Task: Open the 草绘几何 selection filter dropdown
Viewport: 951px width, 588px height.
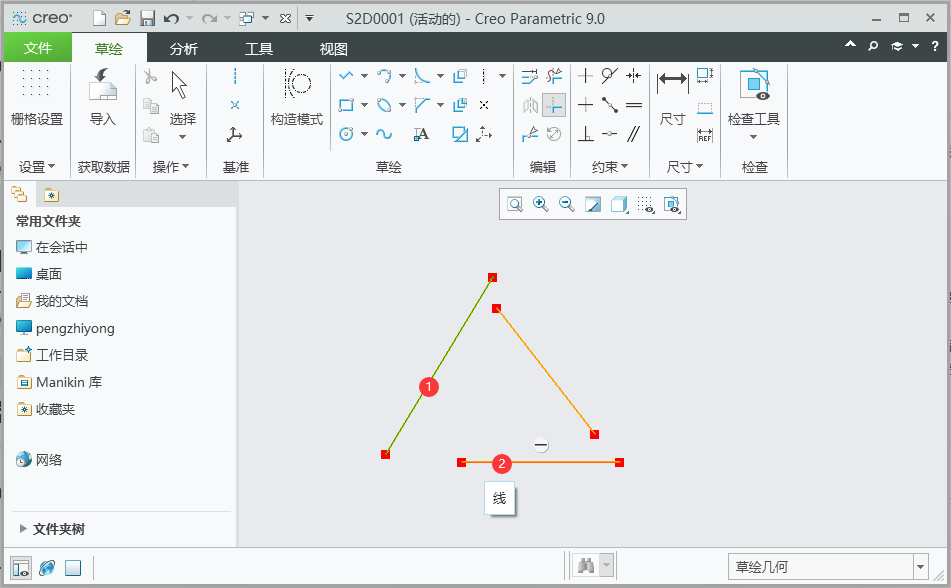Action: click(920, 567)
